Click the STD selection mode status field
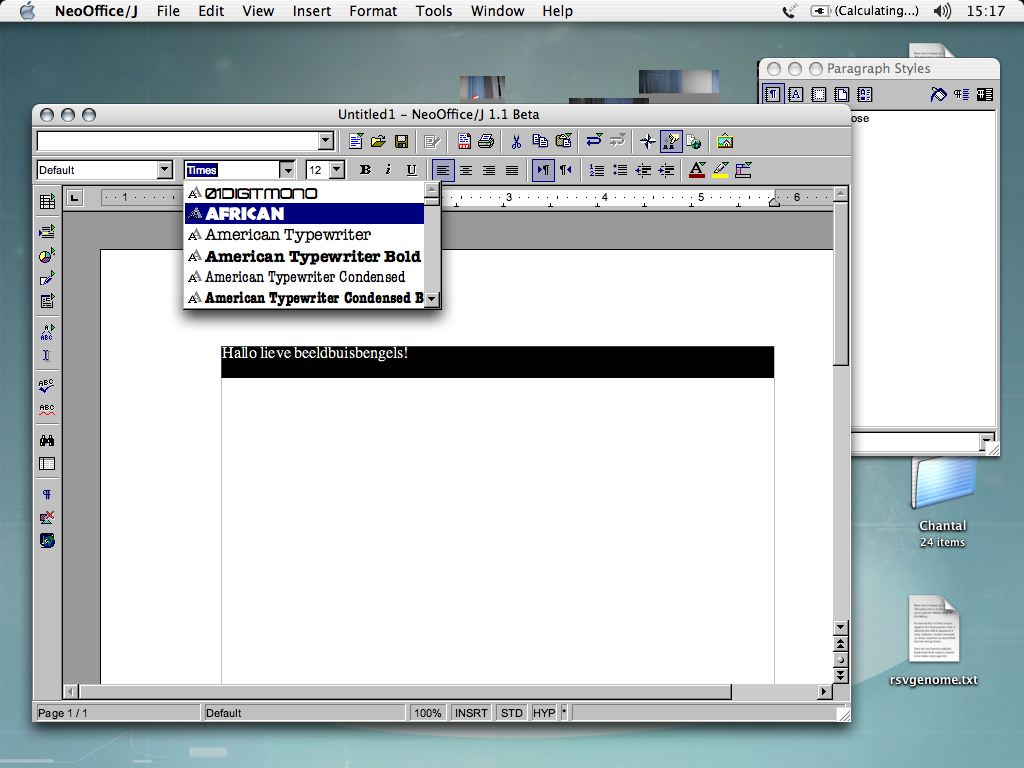1024x768 pixels. [x=511, y=713]
